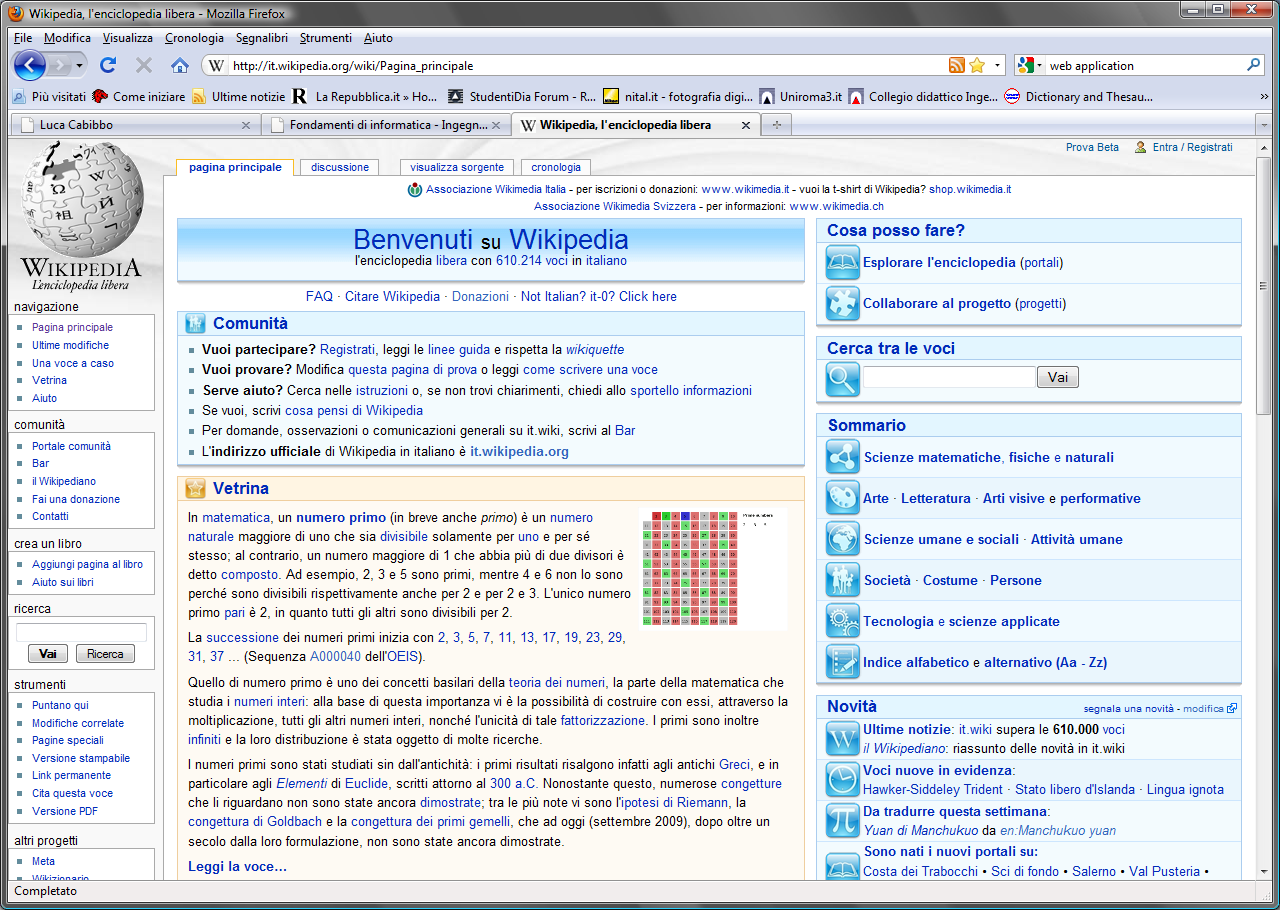Screen dimensions: 1280x910
Task: Open the Versione PDF sidebar link
Action: (65, 811)
